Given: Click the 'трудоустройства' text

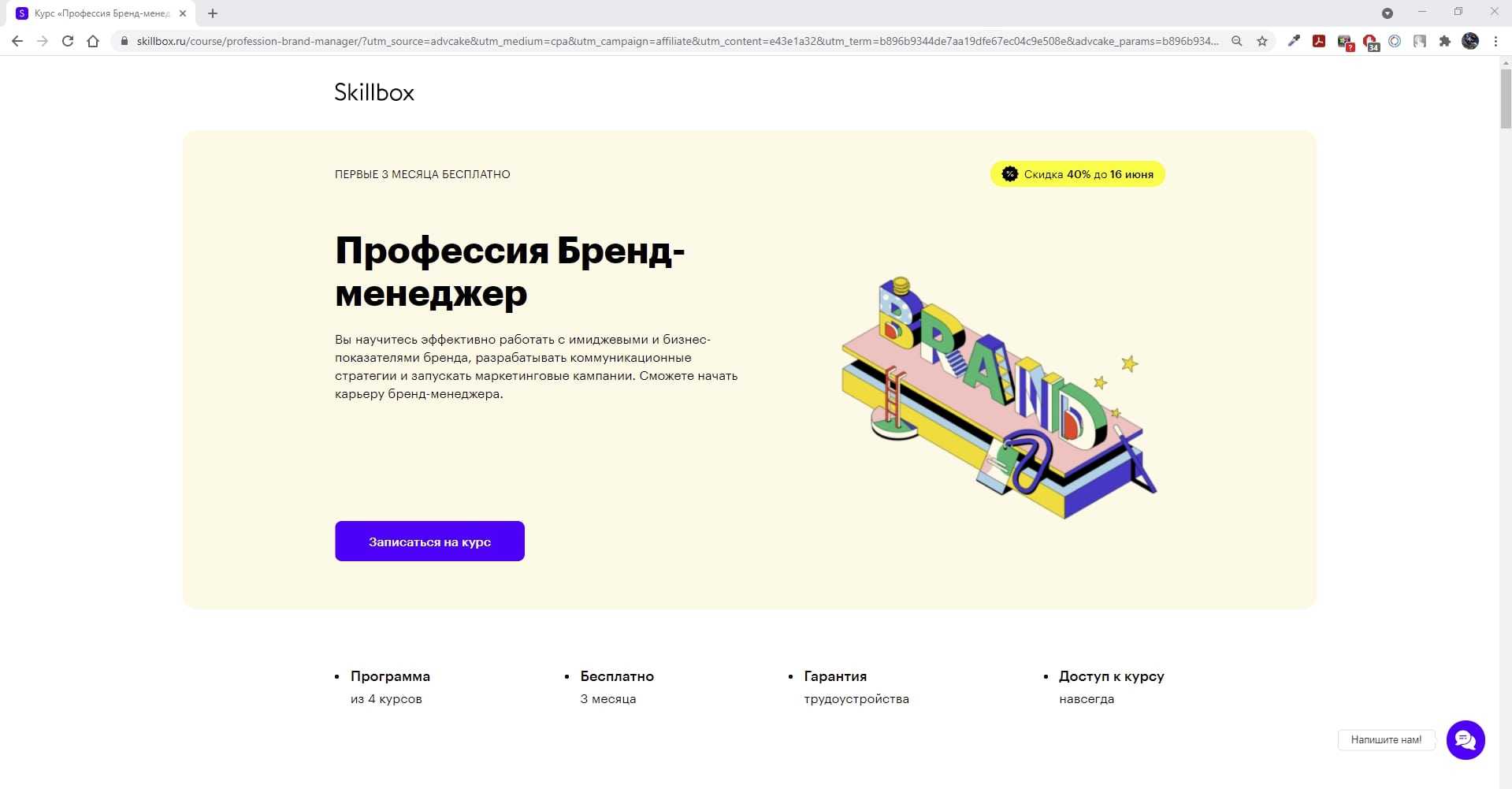Looking at the screenshot, I should coord(856,699).
